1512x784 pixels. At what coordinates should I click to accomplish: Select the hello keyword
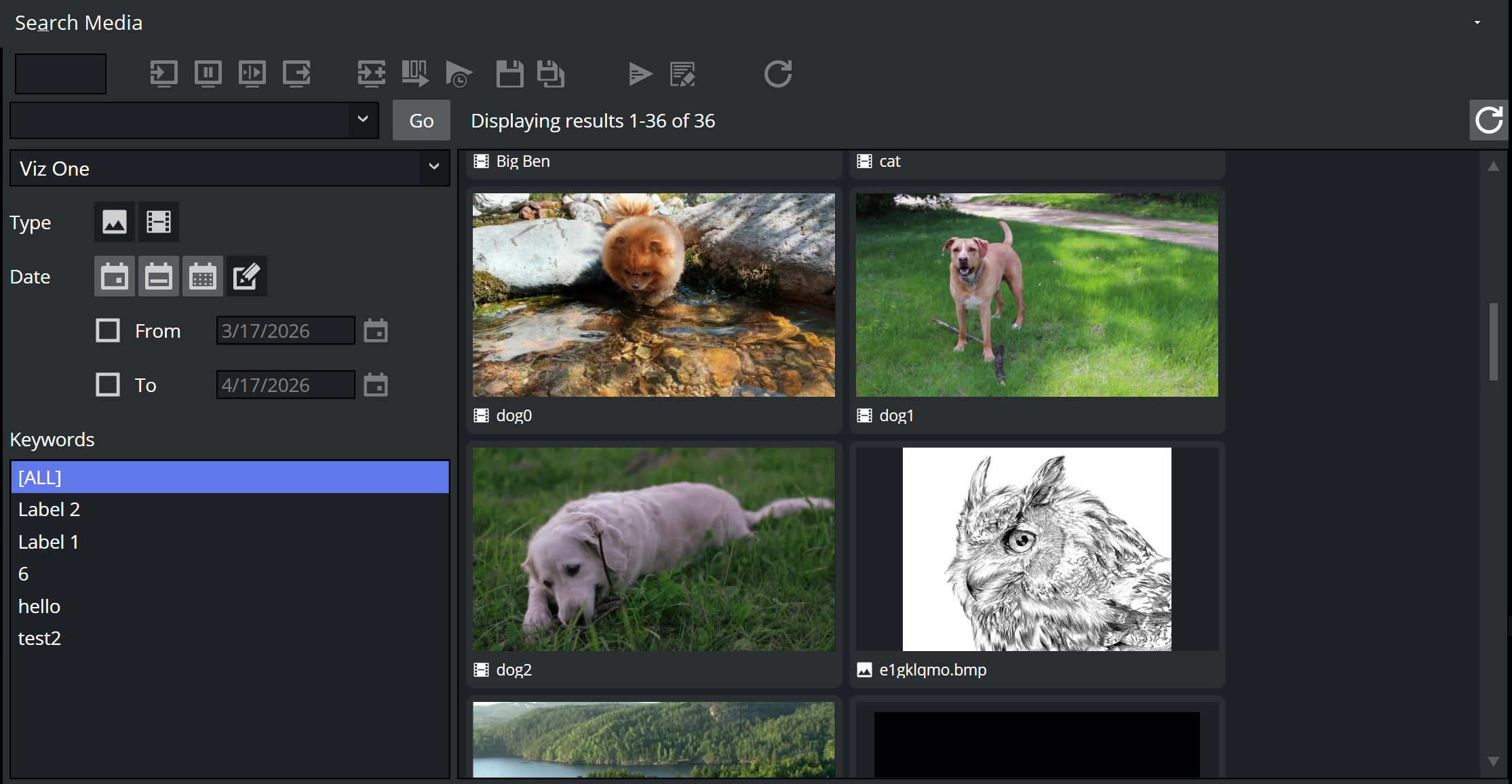click(x=230, y=606)
